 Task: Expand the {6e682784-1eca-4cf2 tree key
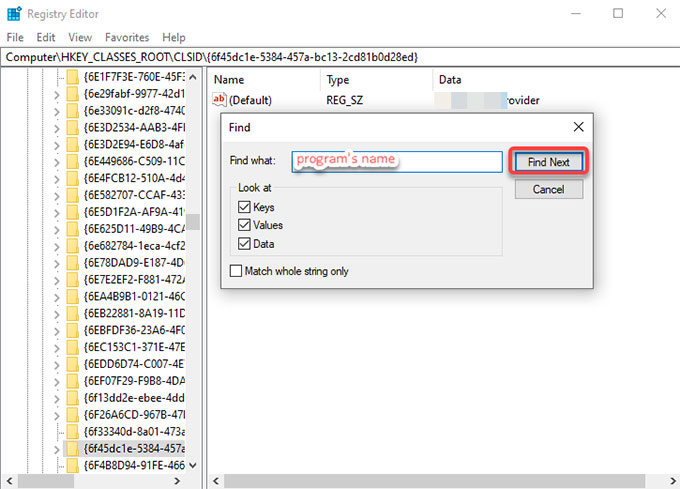56,246
